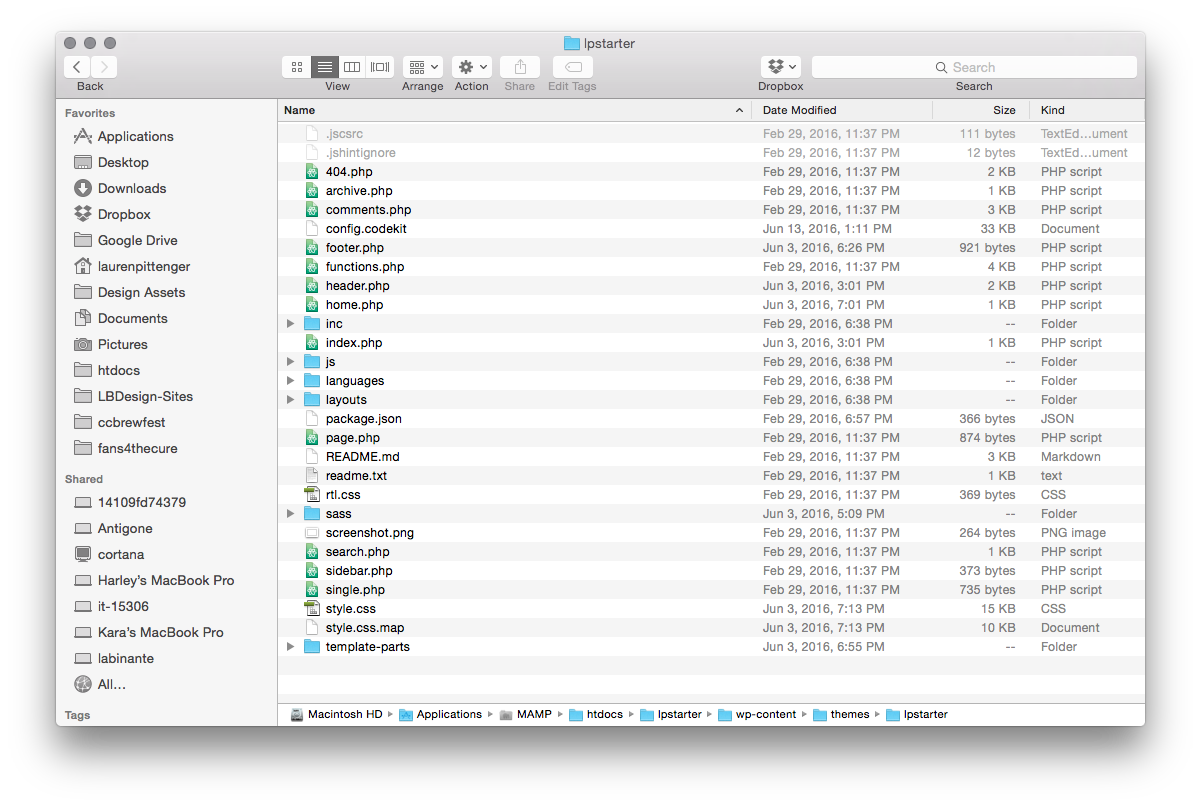This screenshot has height=806, width=1201.
Task: Open Desktop in the sidebar
Action: point(123,162)
